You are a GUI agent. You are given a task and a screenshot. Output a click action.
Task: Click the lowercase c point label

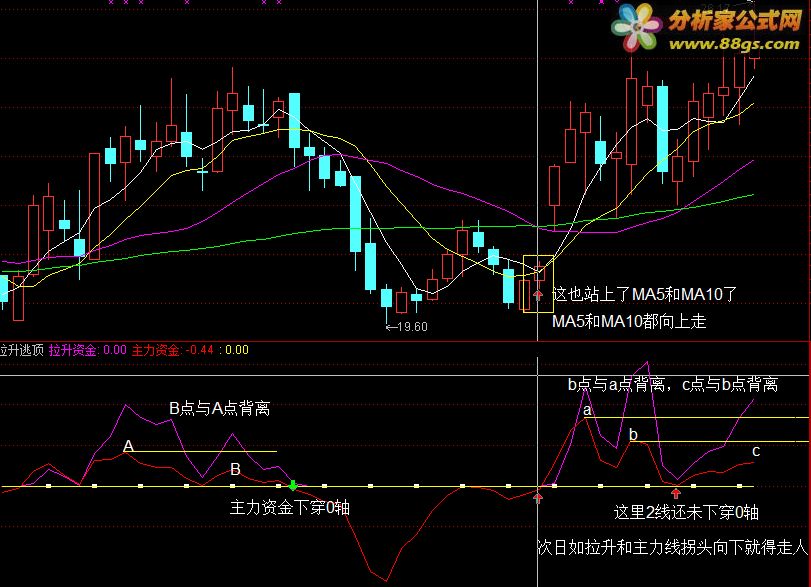pos(756,451)
